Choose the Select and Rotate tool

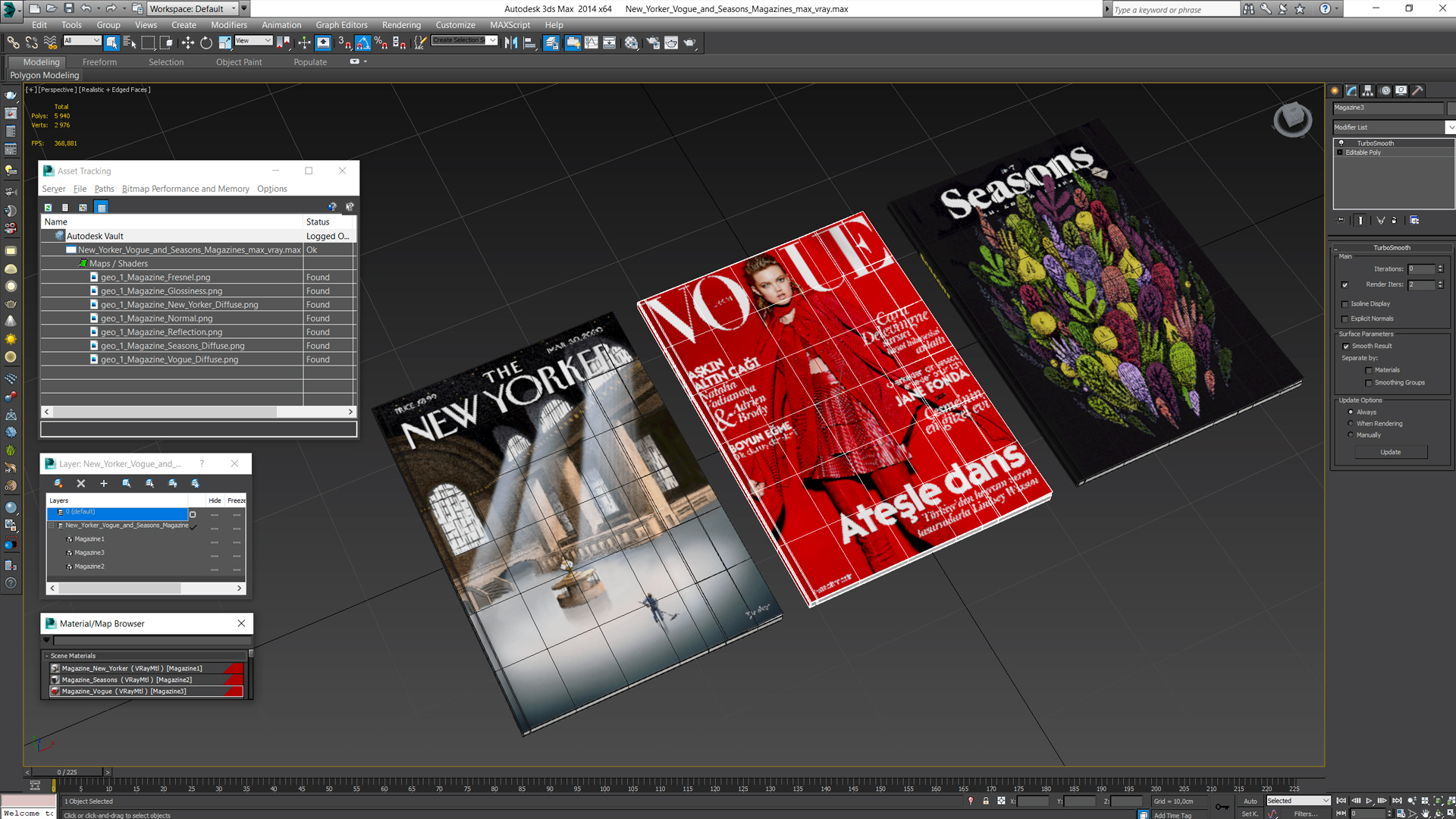click(x=206, y=42)
